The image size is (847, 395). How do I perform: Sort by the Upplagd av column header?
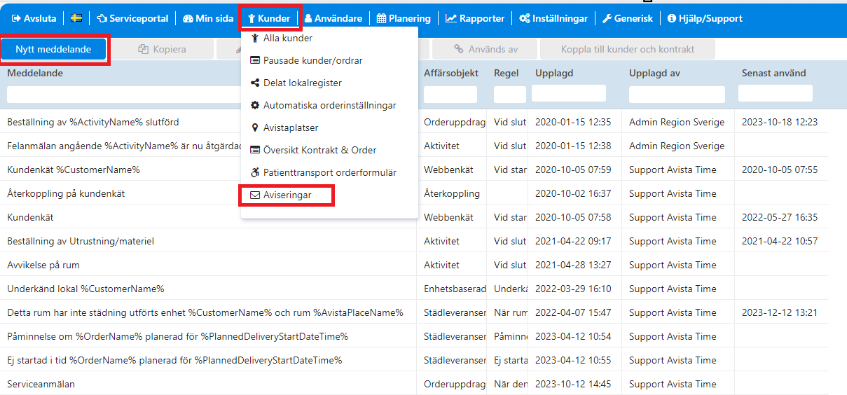point(654,73)
